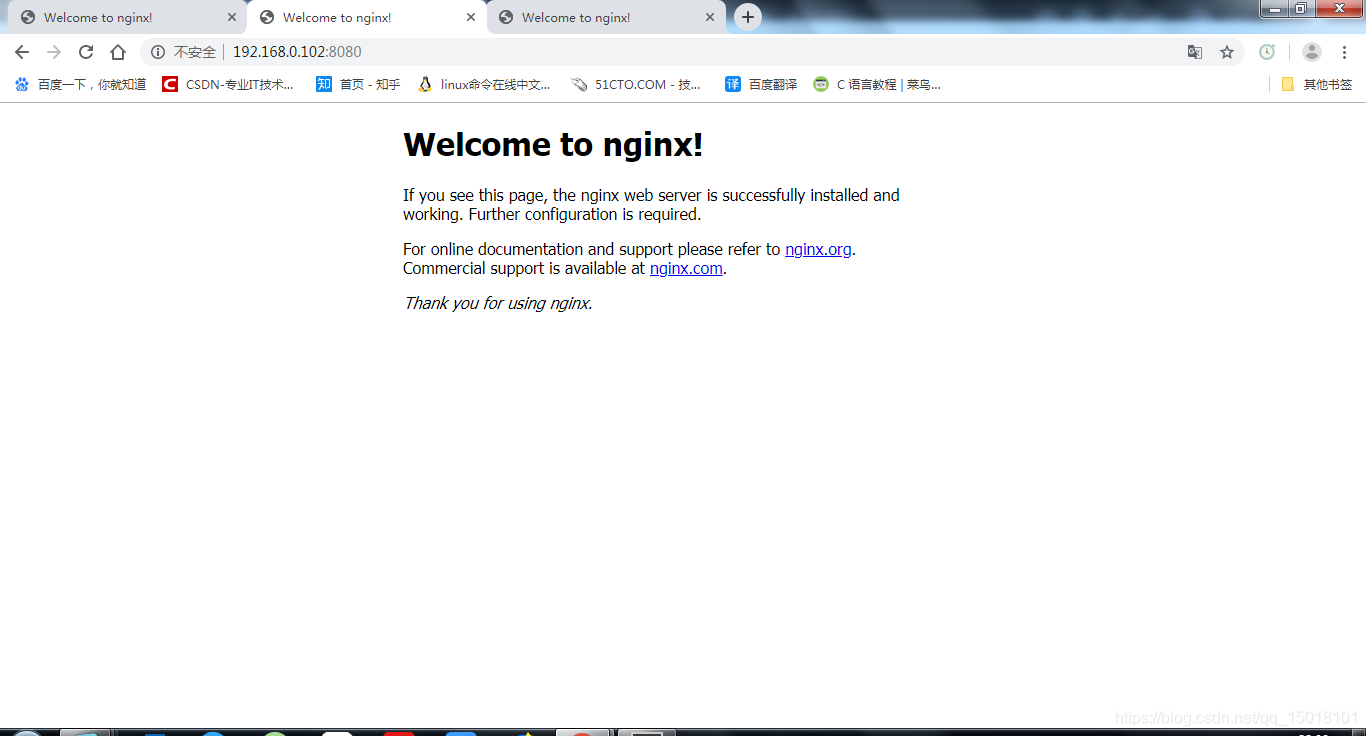Open the browser home page
Image resolution: width=1366 pixels, height=736 pixels.
118,52
